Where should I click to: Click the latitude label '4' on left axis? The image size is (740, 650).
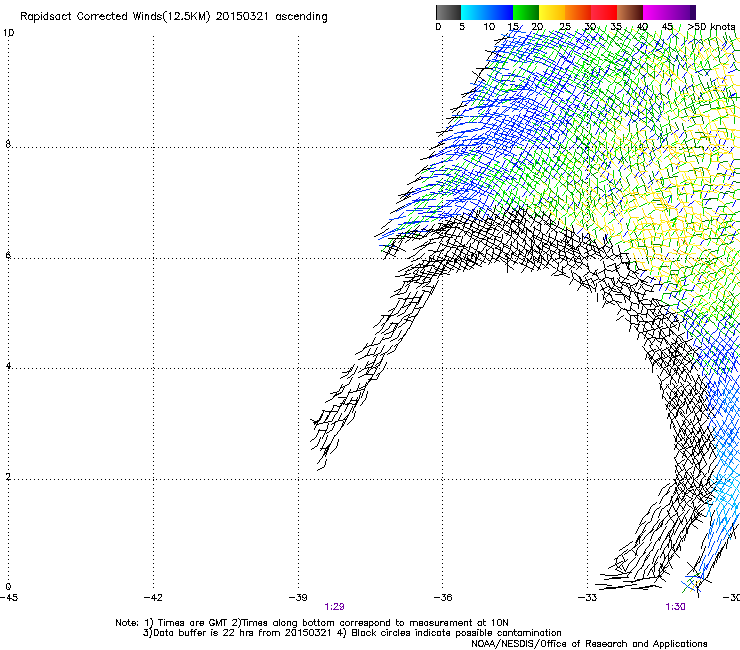pos(8,366)
